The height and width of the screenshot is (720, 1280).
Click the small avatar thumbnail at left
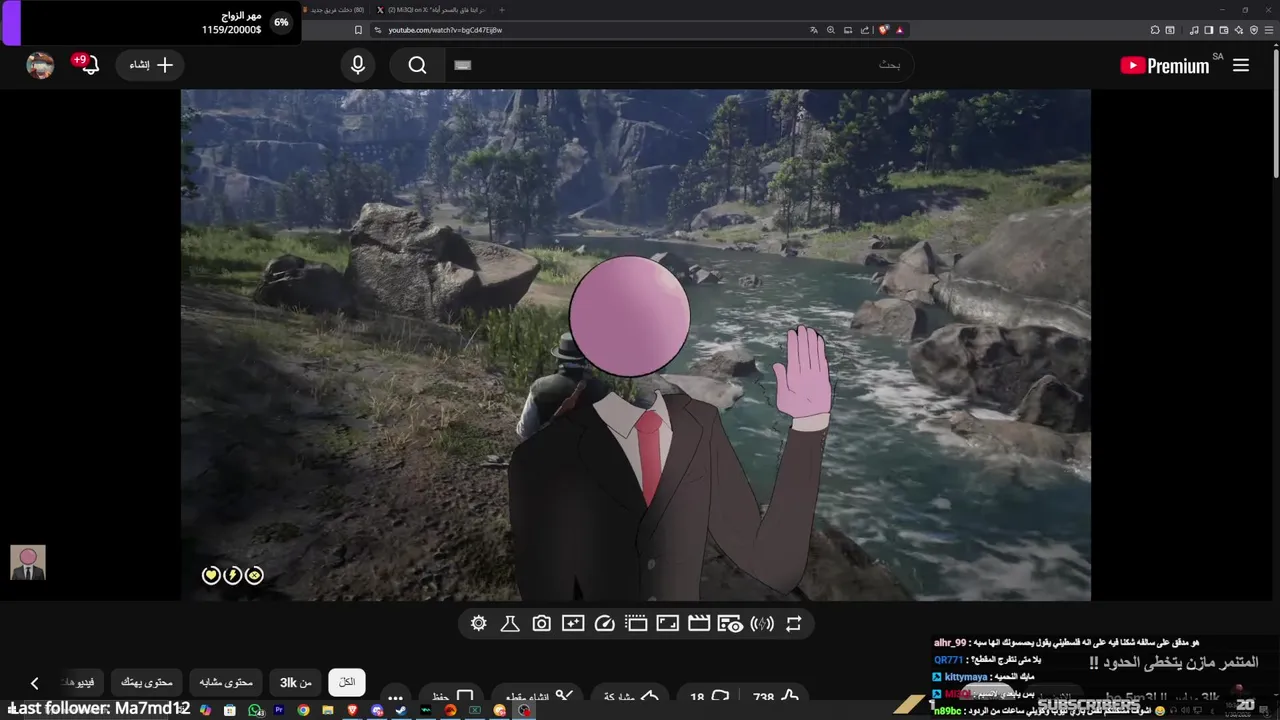tap(28, 562)
